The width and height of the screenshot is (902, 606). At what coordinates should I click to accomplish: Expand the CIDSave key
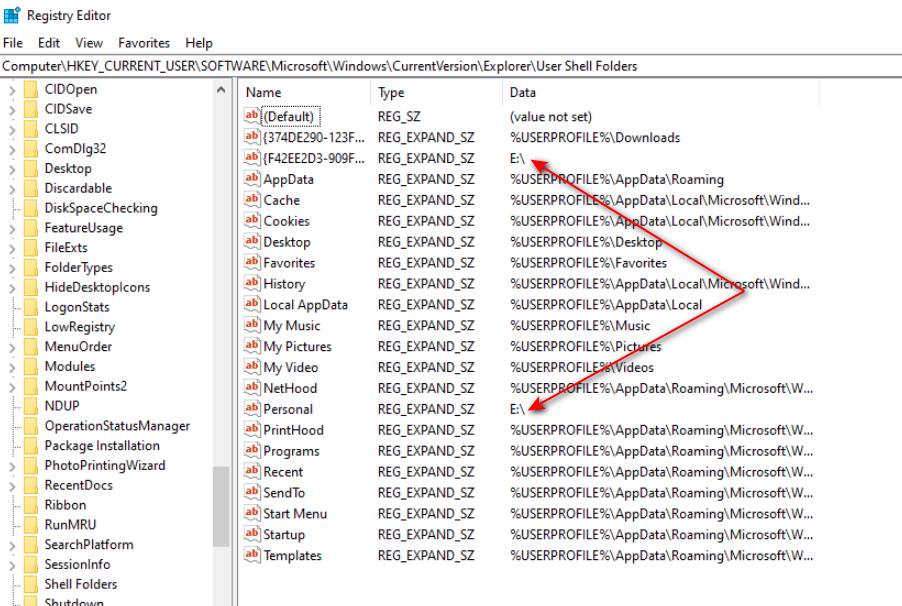12,109
